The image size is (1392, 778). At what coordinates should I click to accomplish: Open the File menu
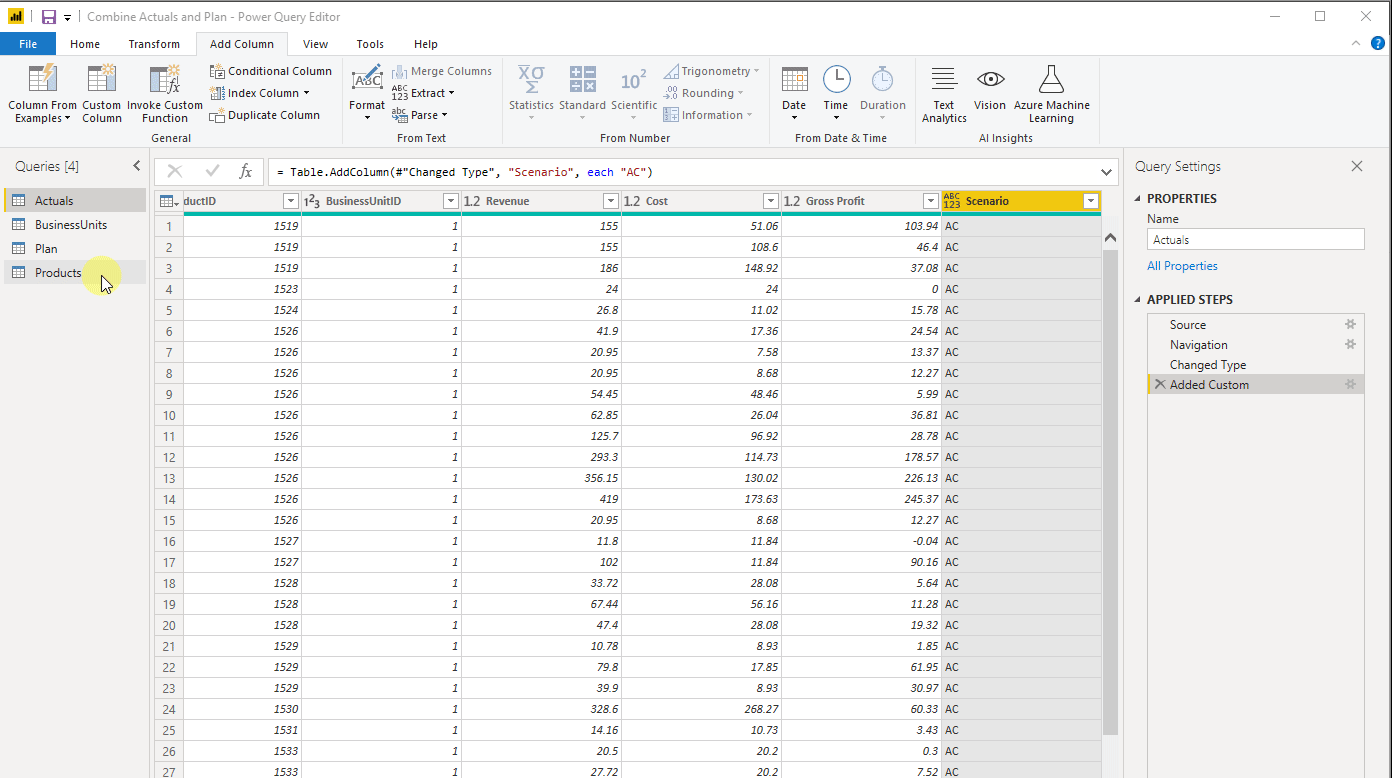(x=28, y=44)
